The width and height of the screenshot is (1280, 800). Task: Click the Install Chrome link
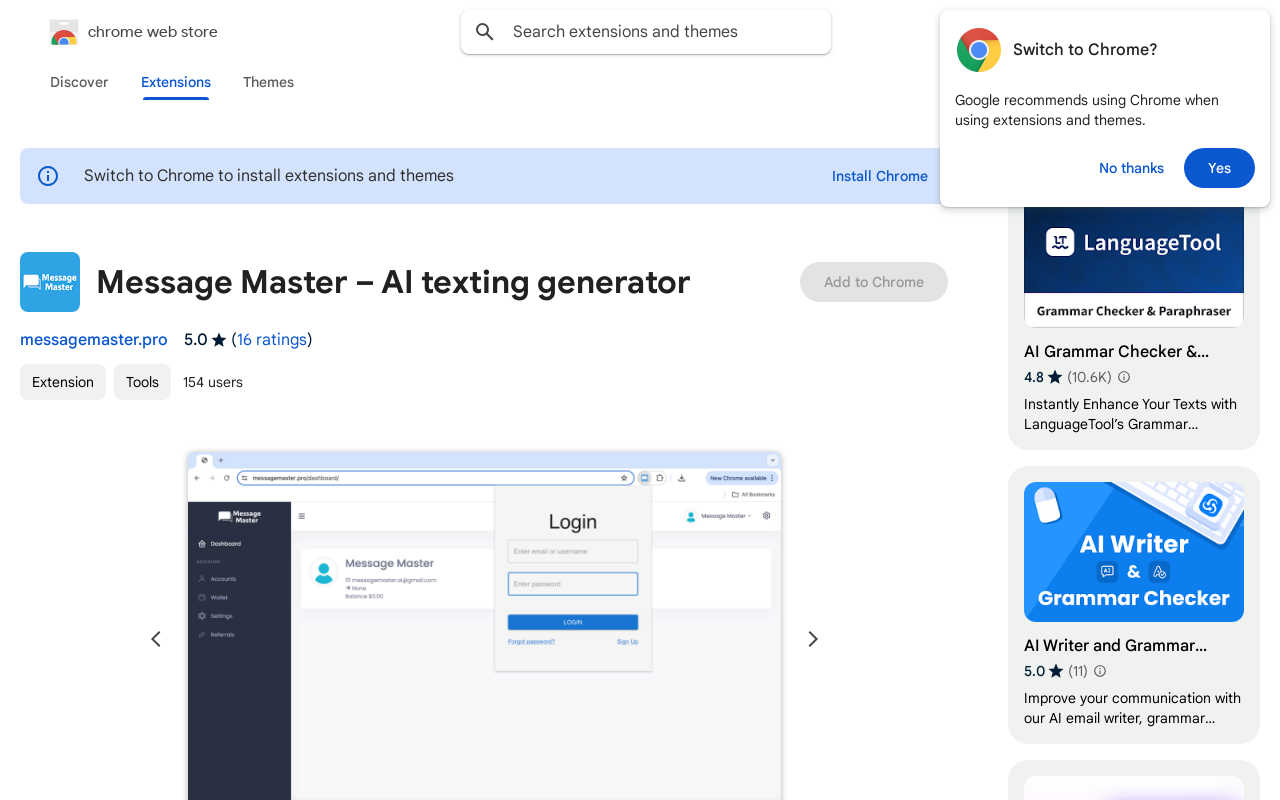[879, 176]
